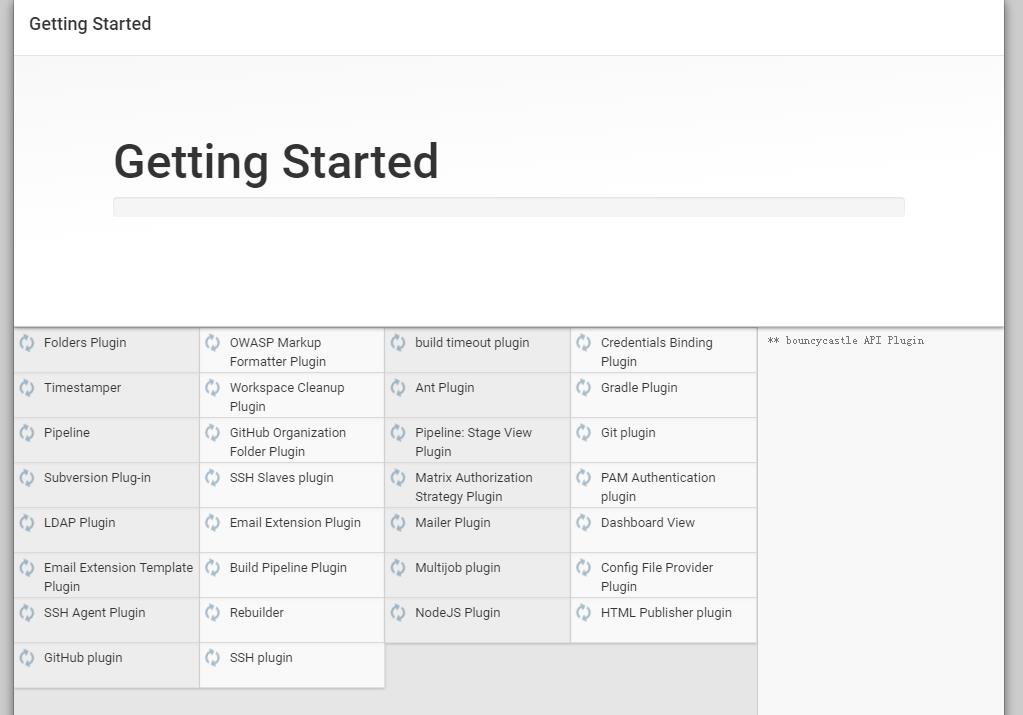Click the 'Mailer Plugin' text
The height and width of the screenshot is (715, 1023).
pyautogui.click(x=453, y=523)
